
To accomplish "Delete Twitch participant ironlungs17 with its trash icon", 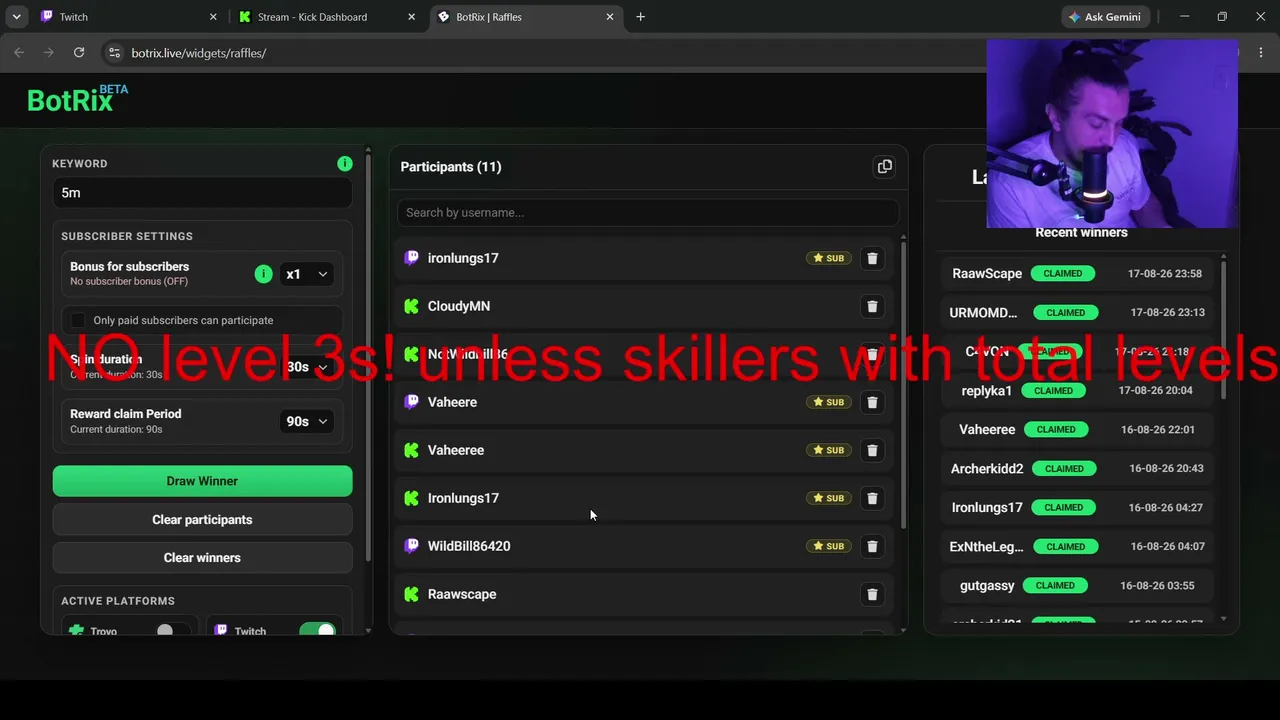I will [872, 258].
